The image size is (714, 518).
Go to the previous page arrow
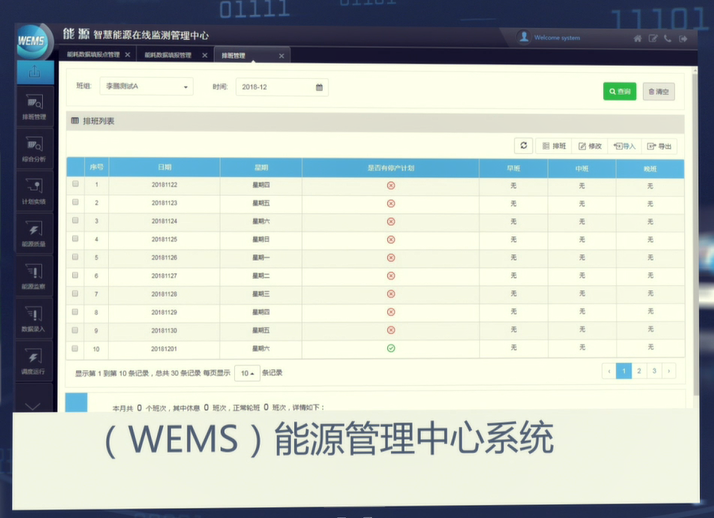[609, 371]
